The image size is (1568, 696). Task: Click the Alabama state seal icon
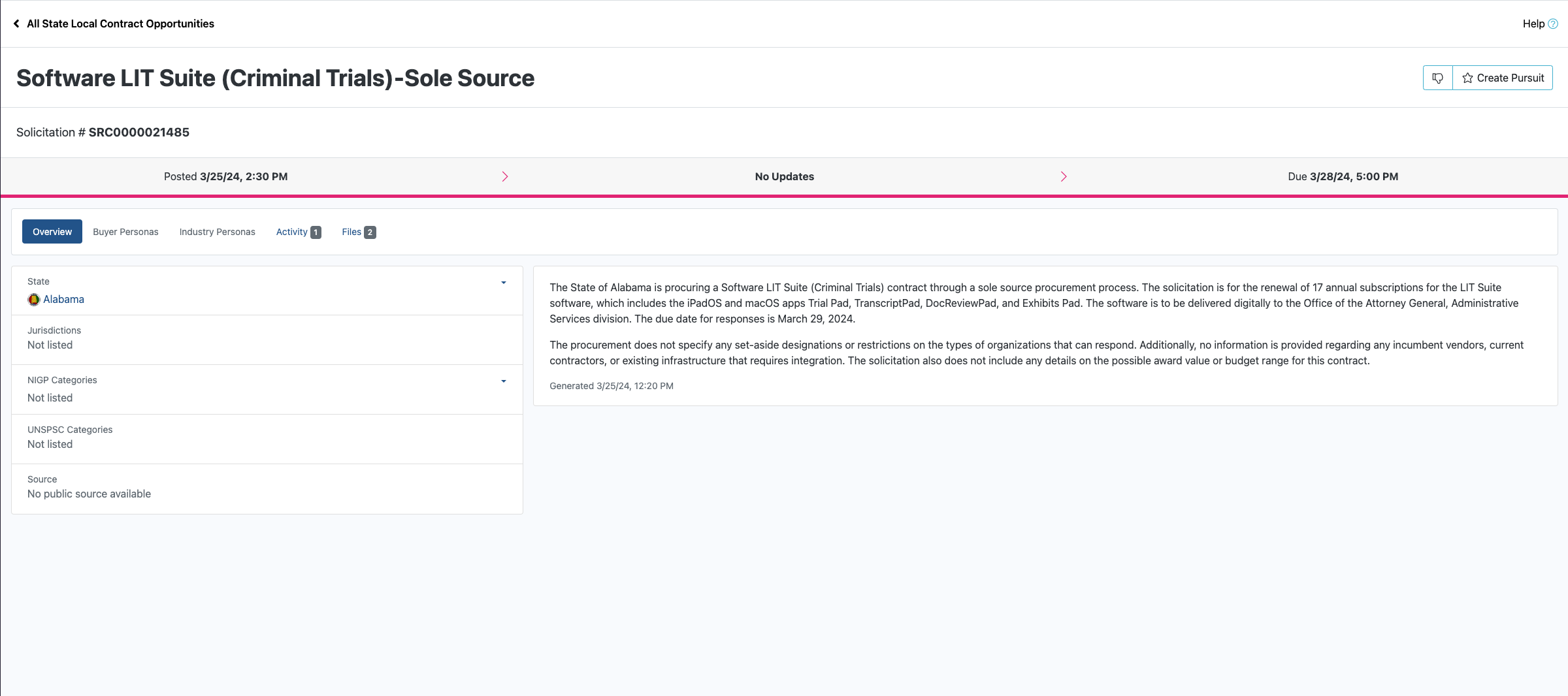34,300
